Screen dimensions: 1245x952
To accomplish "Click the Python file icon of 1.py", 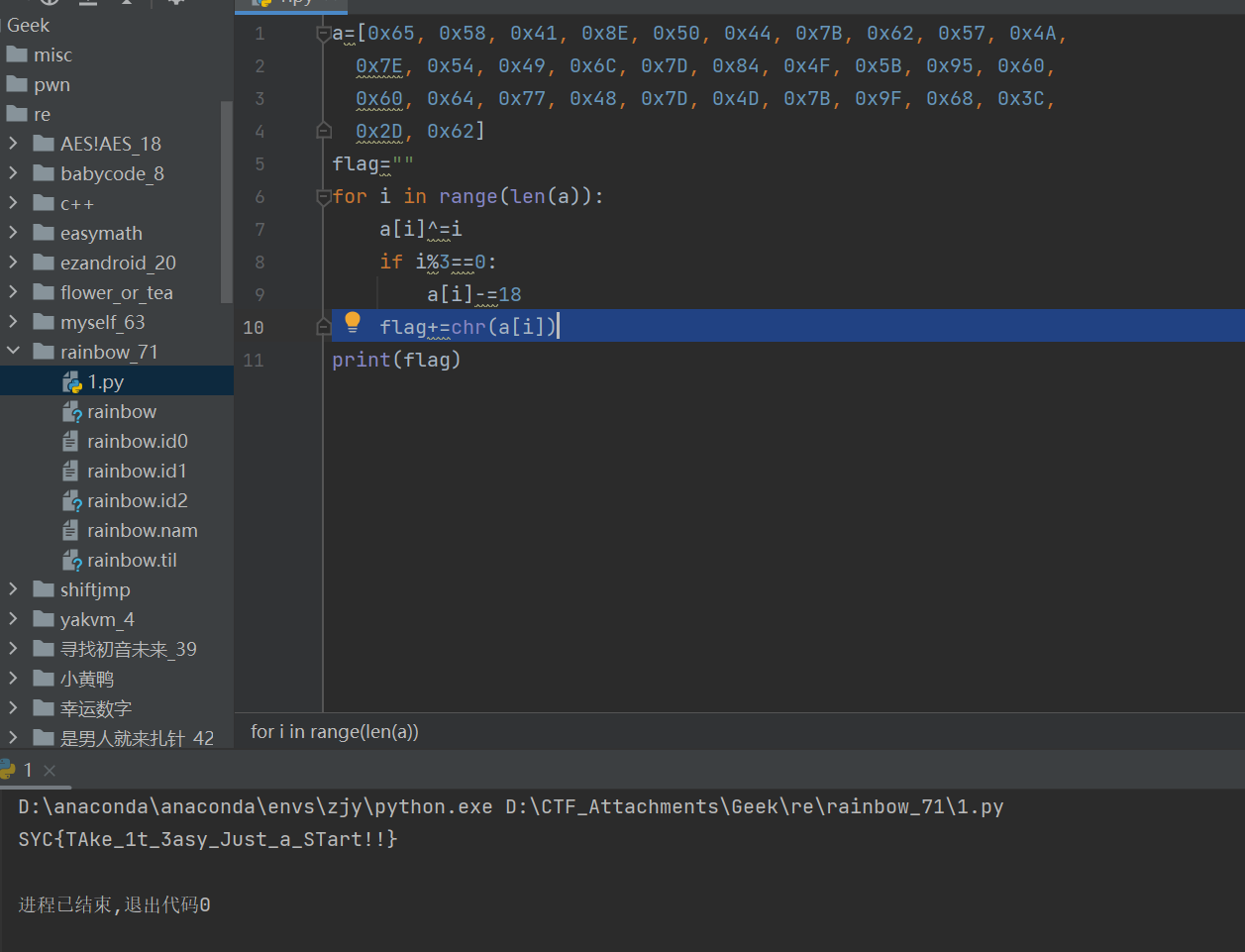I will click(71, 382).
